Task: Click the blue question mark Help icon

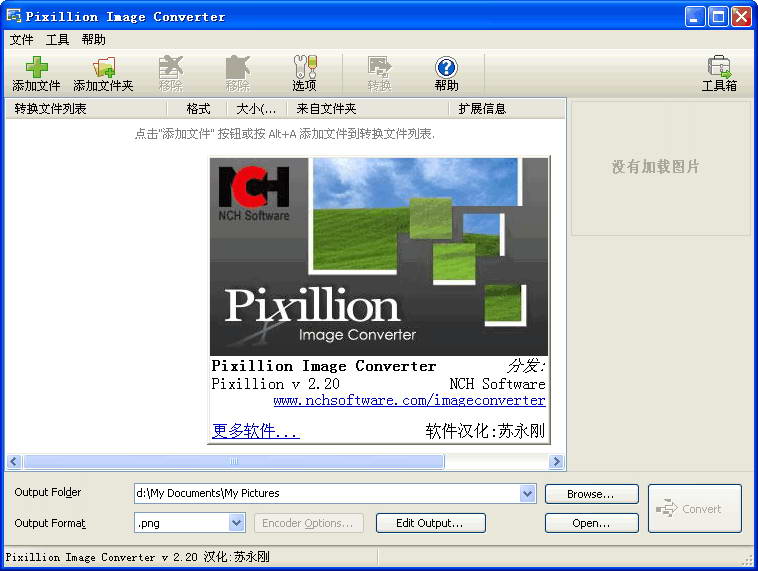Action: (446, 67)
